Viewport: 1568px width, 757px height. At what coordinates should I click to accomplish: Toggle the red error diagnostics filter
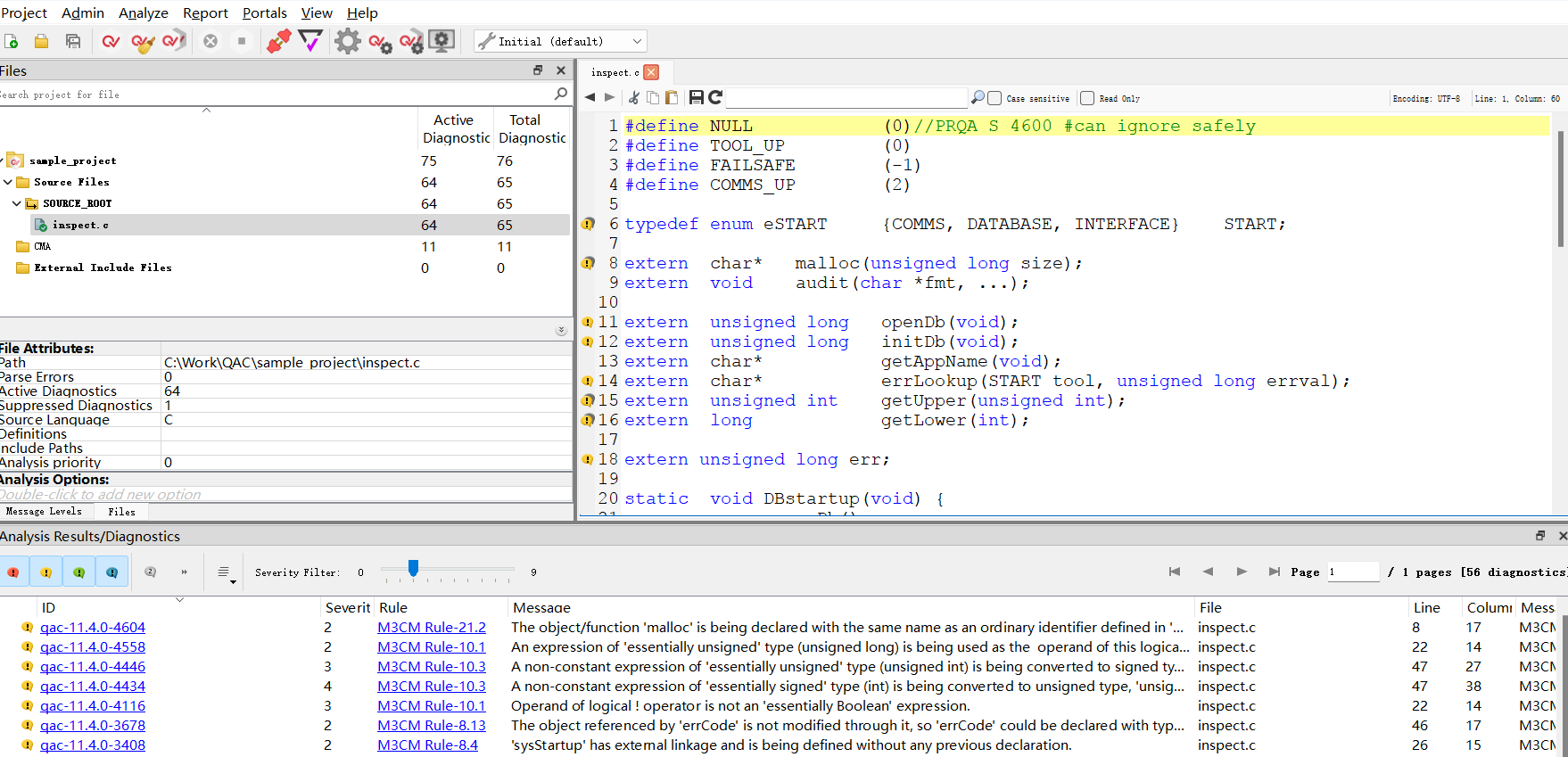[13, 572]
